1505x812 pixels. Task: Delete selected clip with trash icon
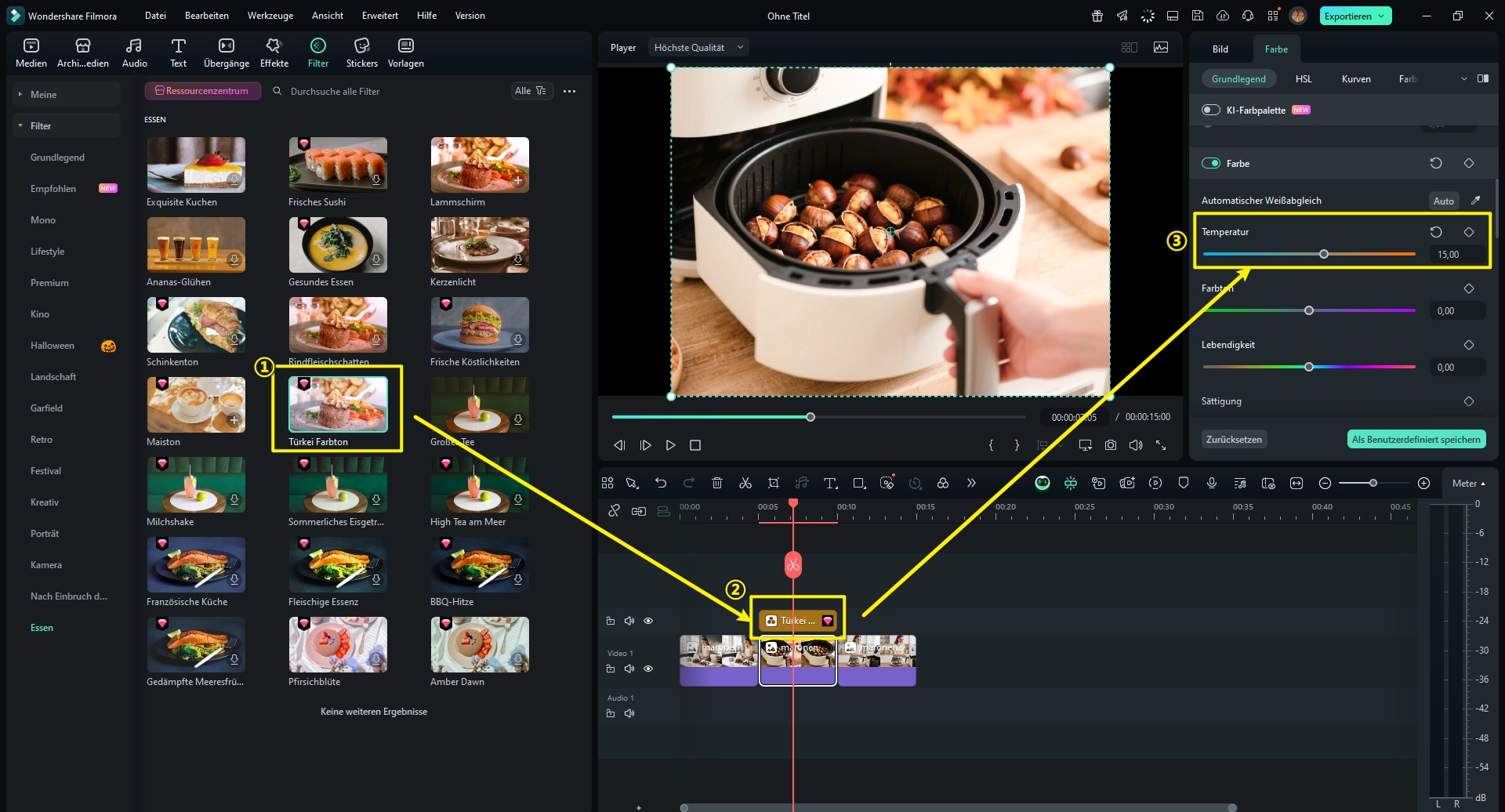pos(716,484)
